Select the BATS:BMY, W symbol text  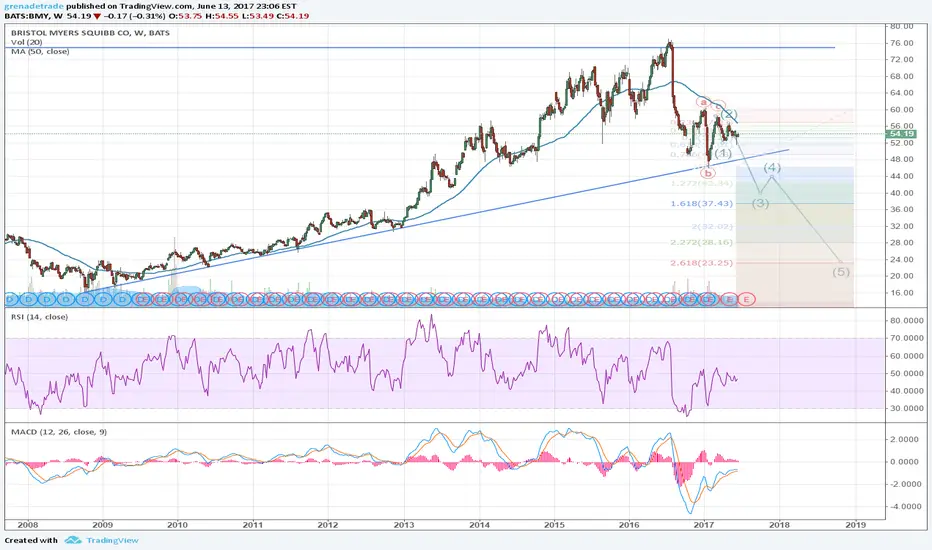[x=34, y=16]
